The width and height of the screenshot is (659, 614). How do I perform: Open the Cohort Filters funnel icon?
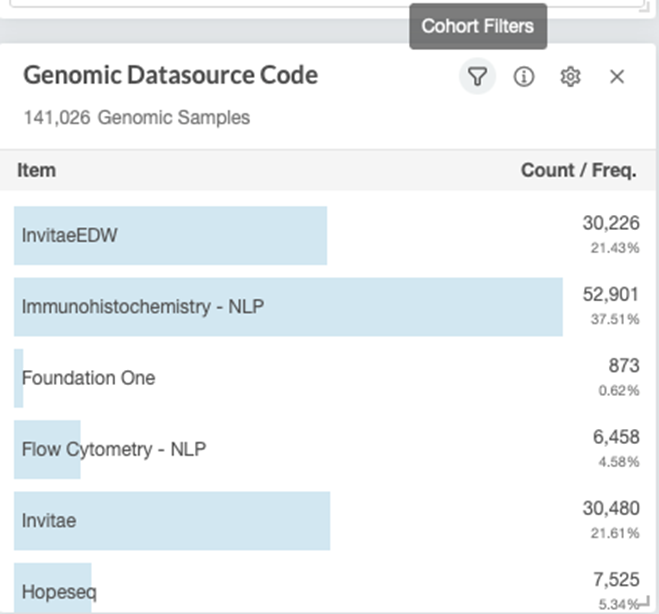click(477, 76)
